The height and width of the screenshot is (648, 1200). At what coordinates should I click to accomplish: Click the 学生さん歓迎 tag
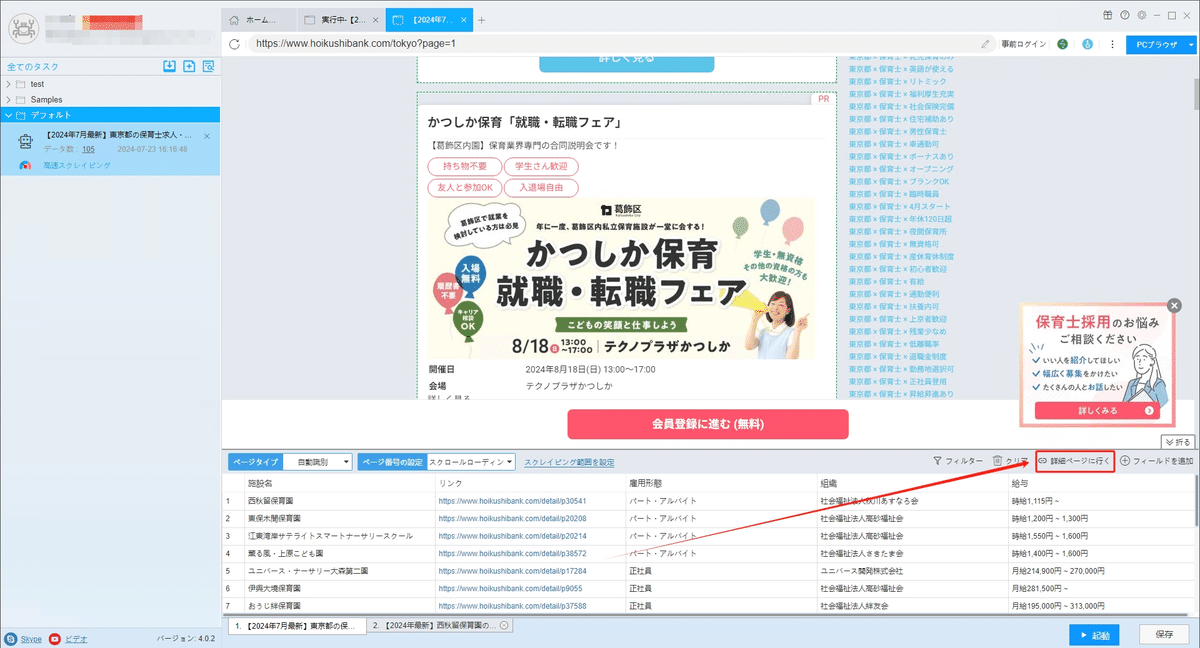pos(541,166)
